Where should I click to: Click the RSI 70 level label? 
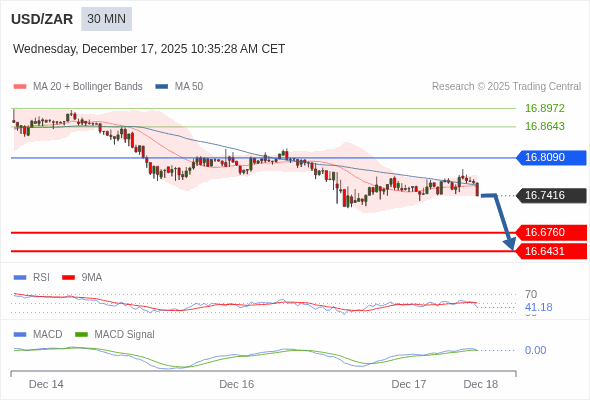click(x=531, y=294)
